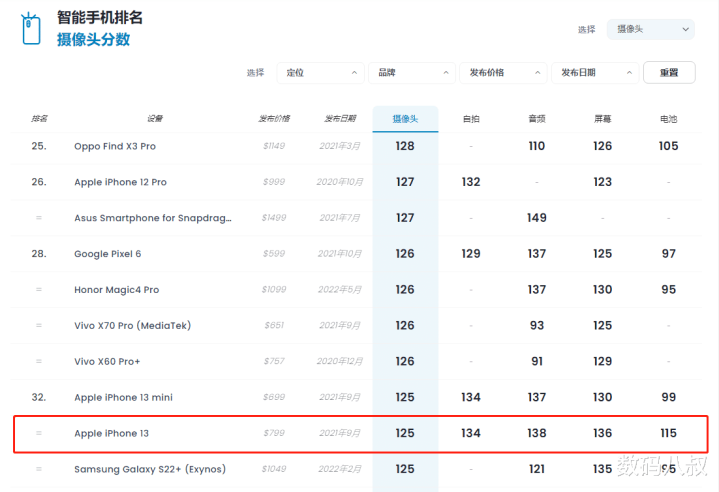This screenshot has width=719, height=492.
Task: Click battery score 97 for Google Pixel 6
Action: [669, 254]
